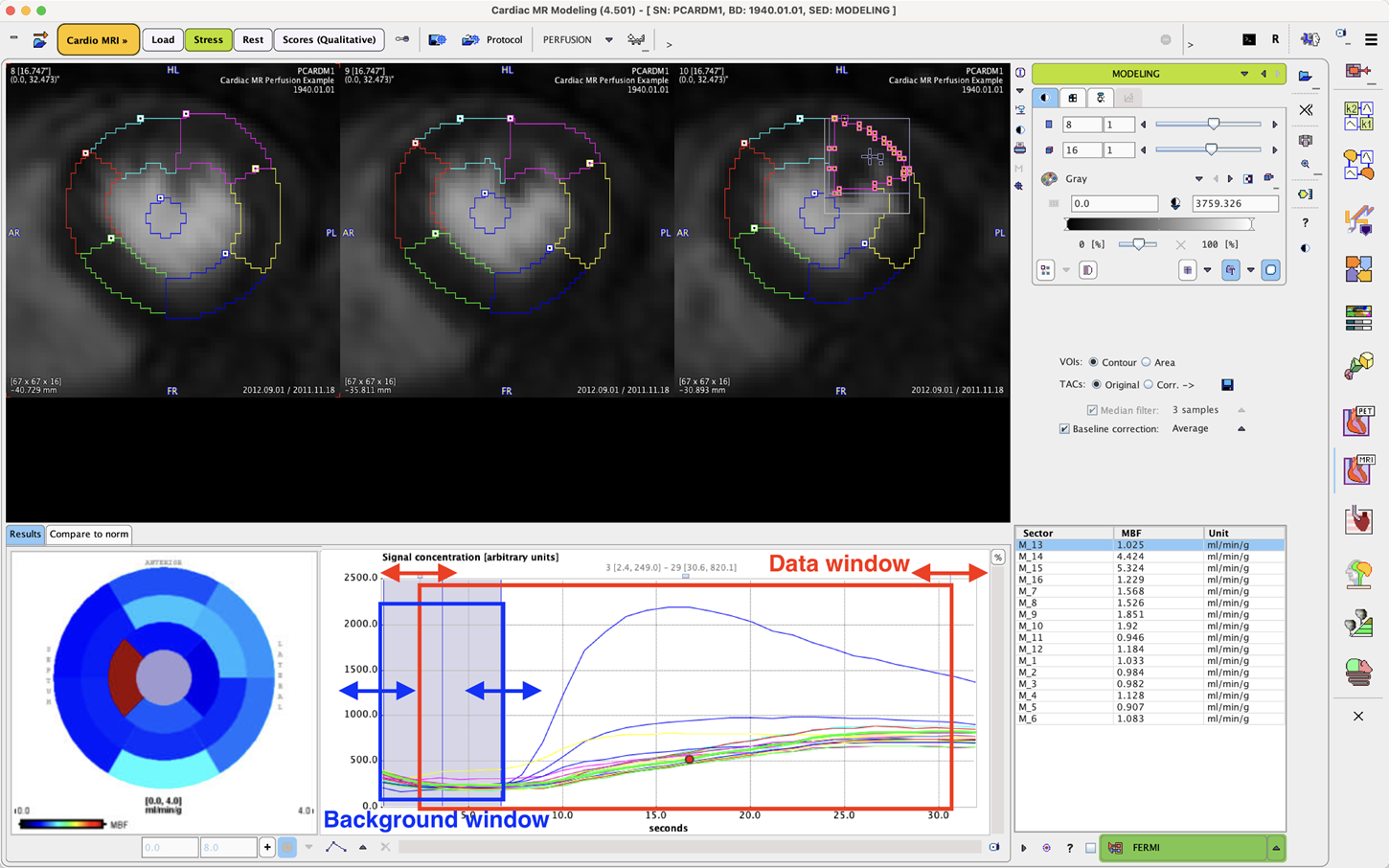Viewport: 1389px width, 868px height.
Task: Adjust the frame slider for value 16
Action: 1212,149
